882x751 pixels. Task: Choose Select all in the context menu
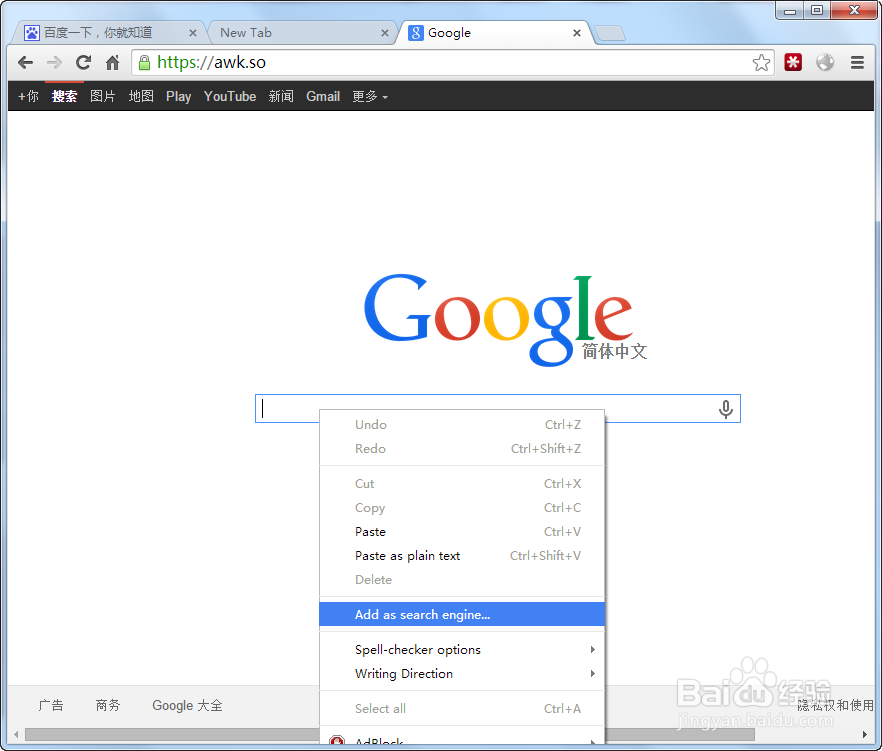pyautogui.click(x=462, y=709)
